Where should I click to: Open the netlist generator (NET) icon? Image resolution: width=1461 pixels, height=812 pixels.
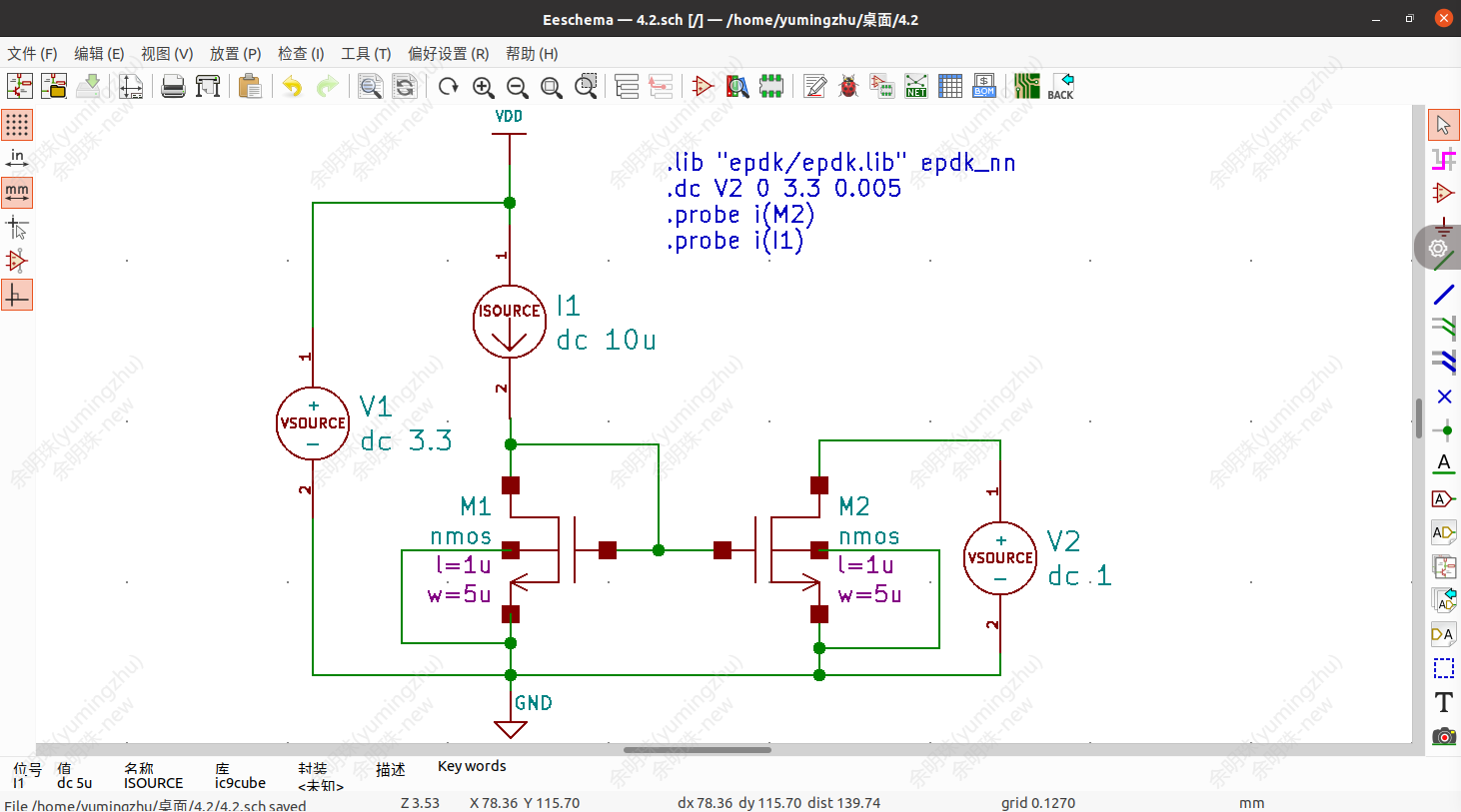[x=915, y=87]
